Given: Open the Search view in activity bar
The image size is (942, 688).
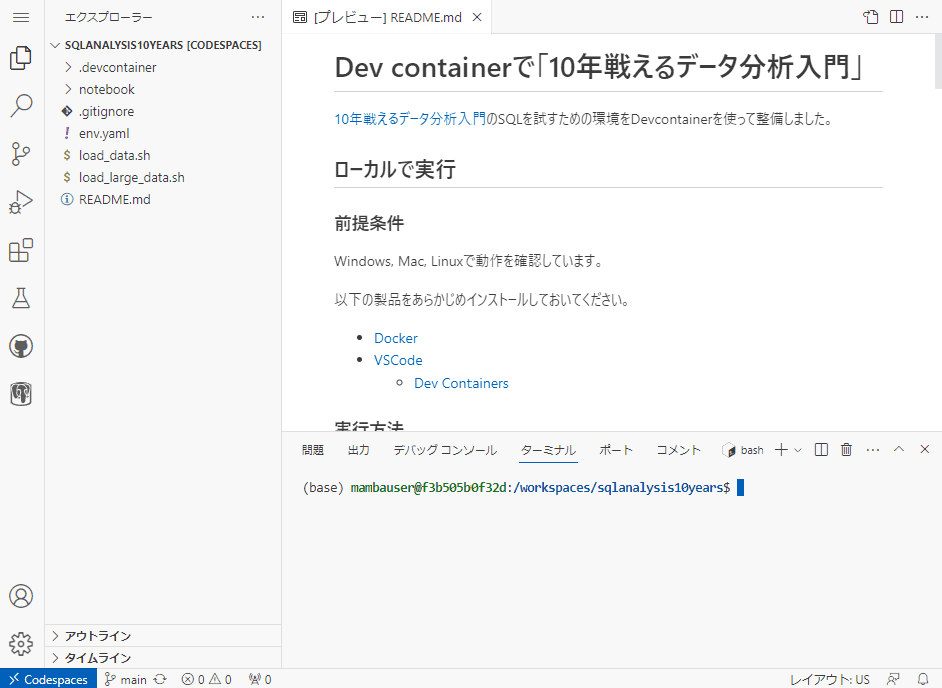Looking at the screenshot, I should coord(21,106).
